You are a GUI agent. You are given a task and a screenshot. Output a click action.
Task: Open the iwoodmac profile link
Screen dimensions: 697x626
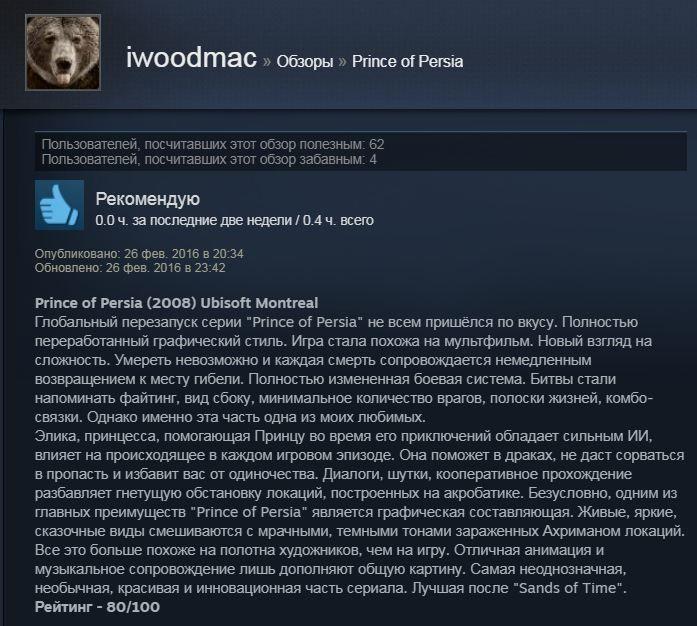191,58
